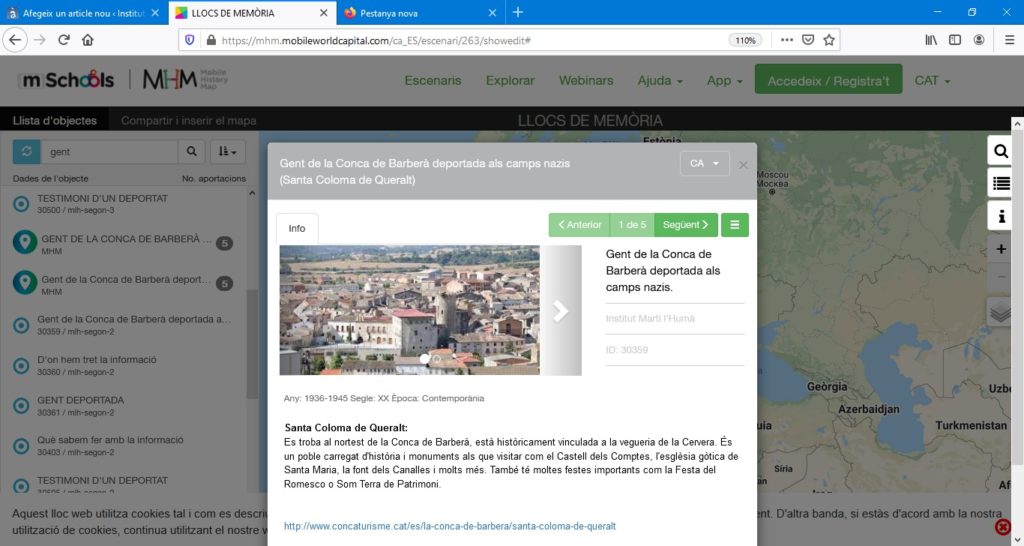Advance image carousel with right arrow
The image size is (1024, 546).
pos(560,311)
